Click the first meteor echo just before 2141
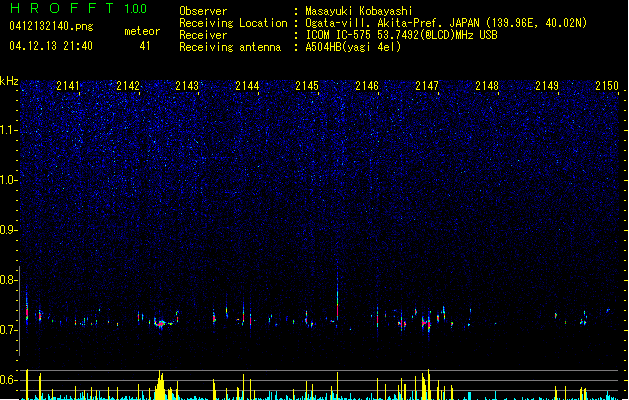629x400 pixels. pos(27,308)
